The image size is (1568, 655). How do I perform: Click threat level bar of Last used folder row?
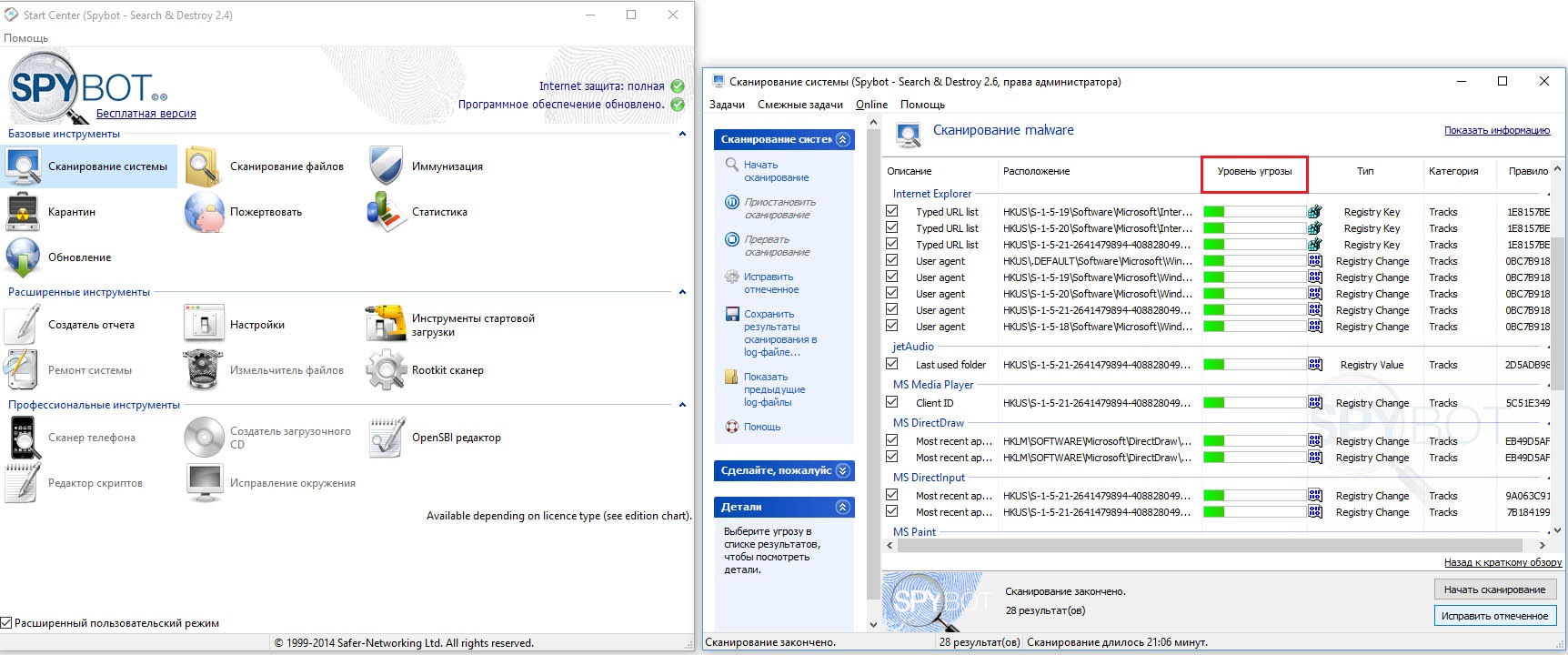[1254, 364]
